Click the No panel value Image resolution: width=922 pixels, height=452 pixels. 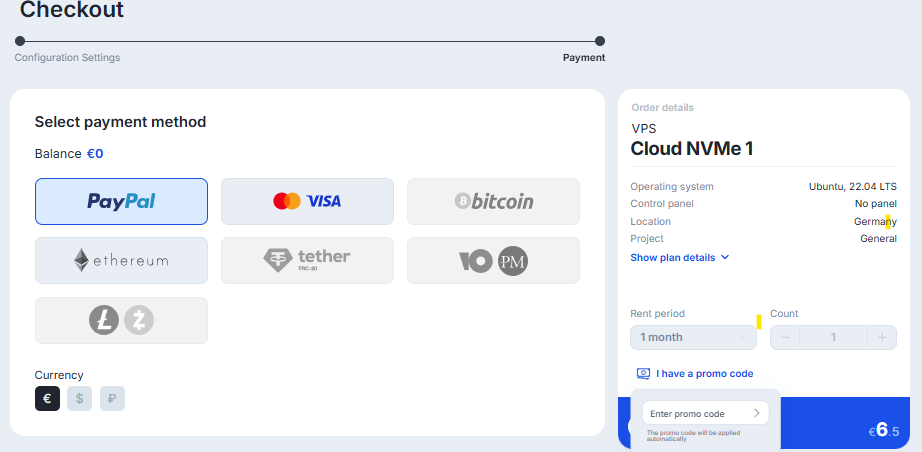click(x=876, y=204)
